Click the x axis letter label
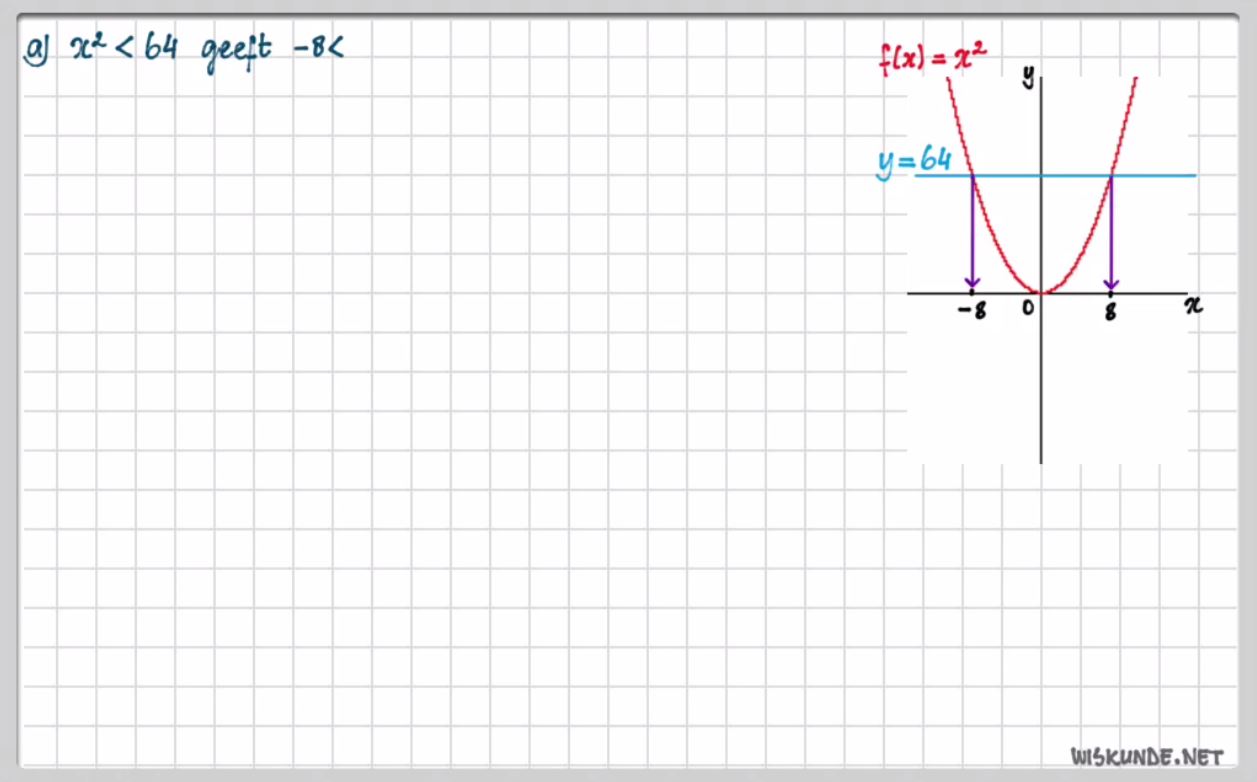Image resolution: width=1257 pixels, height=782 pixels. [x=1193, y=306]
